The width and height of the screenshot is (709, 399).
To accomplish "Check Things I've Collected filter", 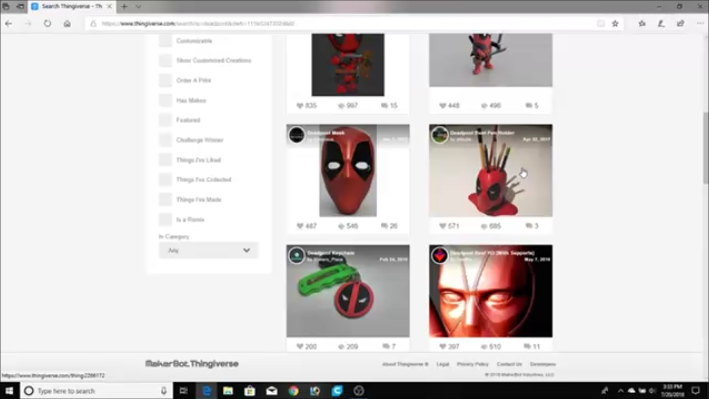I will tap(165, 180).
